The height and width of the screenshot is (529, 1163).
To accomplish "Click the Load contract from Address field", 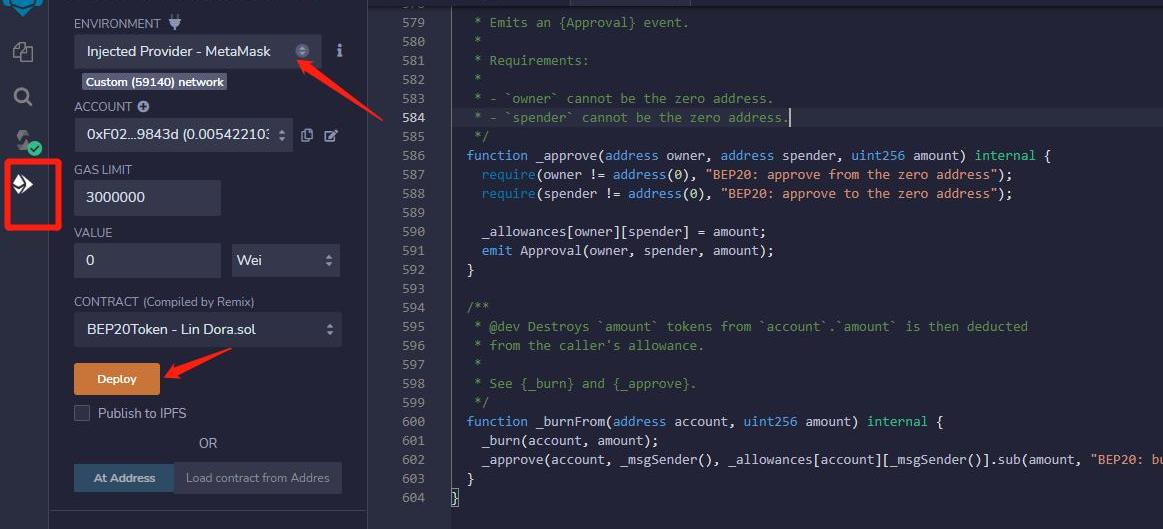I will pos(258,478).
